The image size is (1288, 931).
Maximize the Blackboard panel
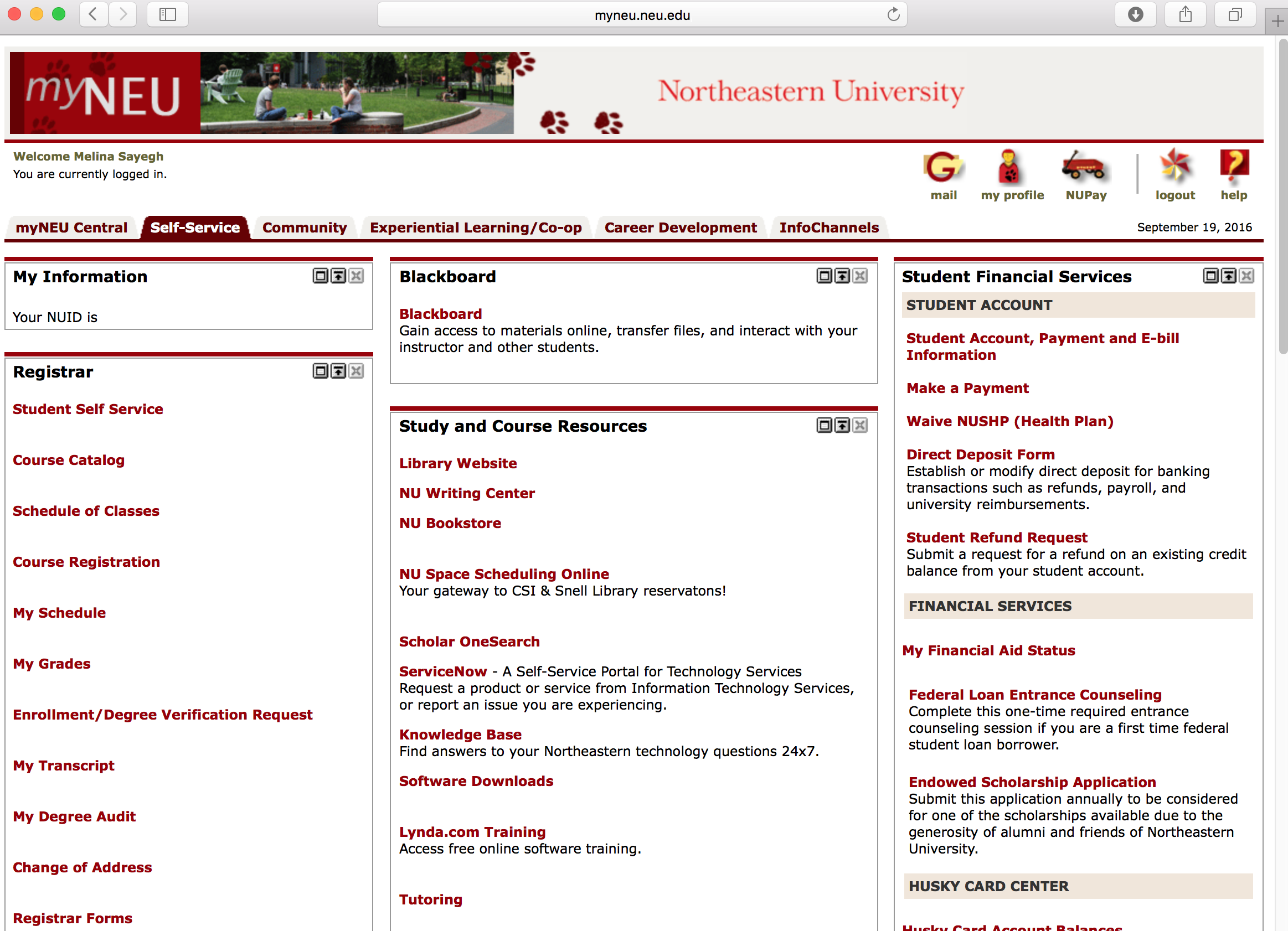click(x=824, y=276)
